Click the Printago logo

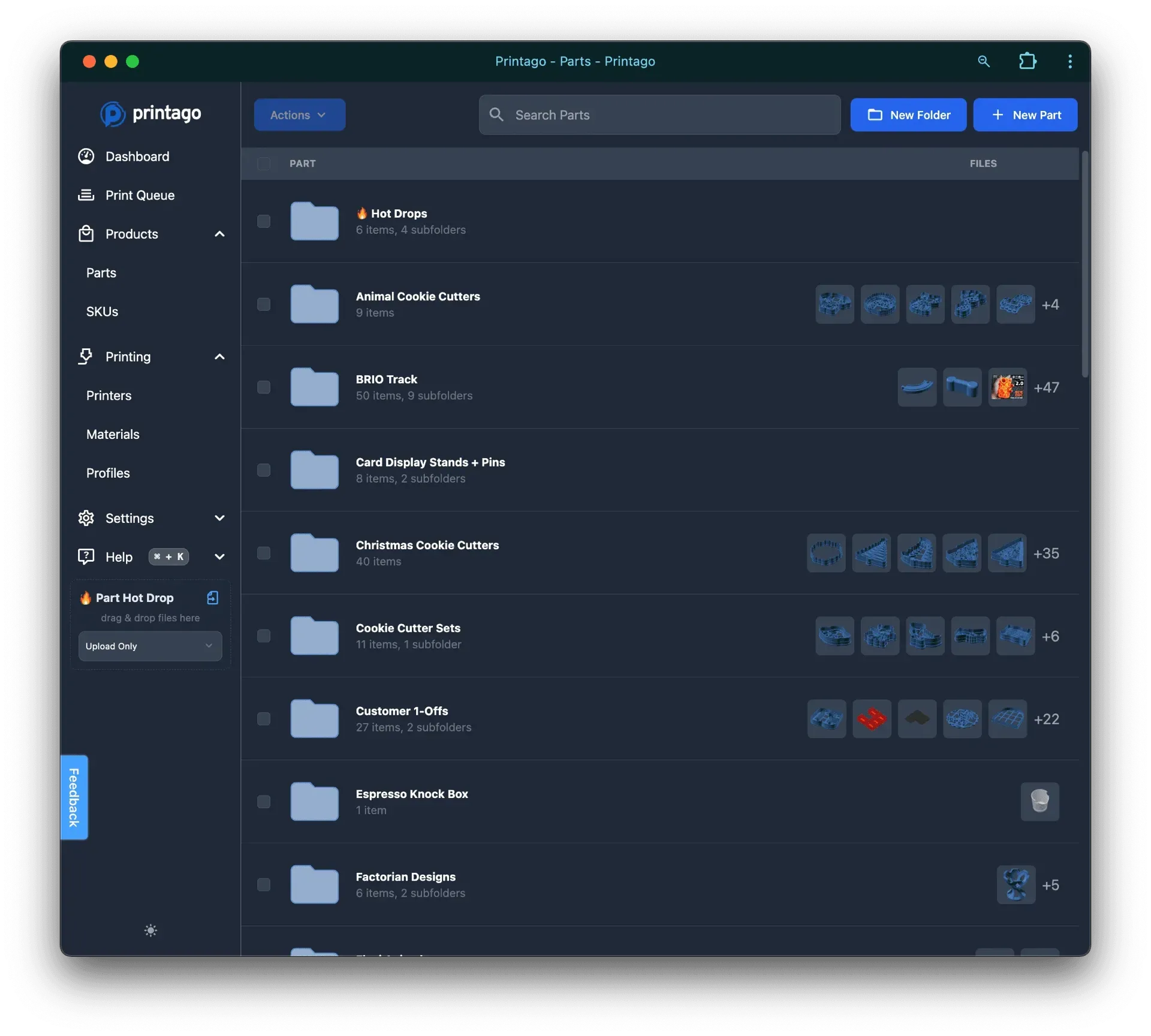tap(150, 114)
